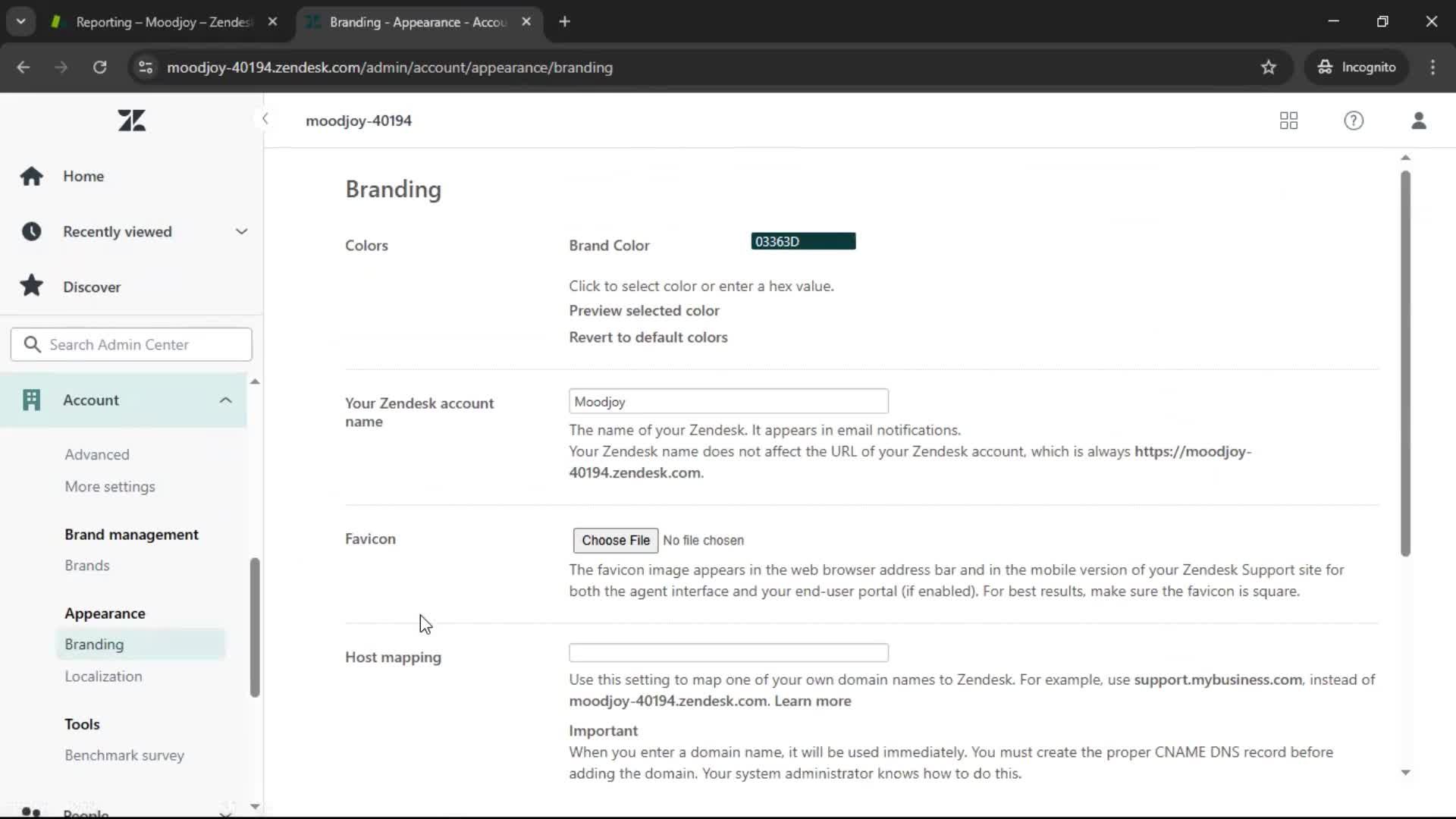Click the browser address bar URL

coord(390,67)
